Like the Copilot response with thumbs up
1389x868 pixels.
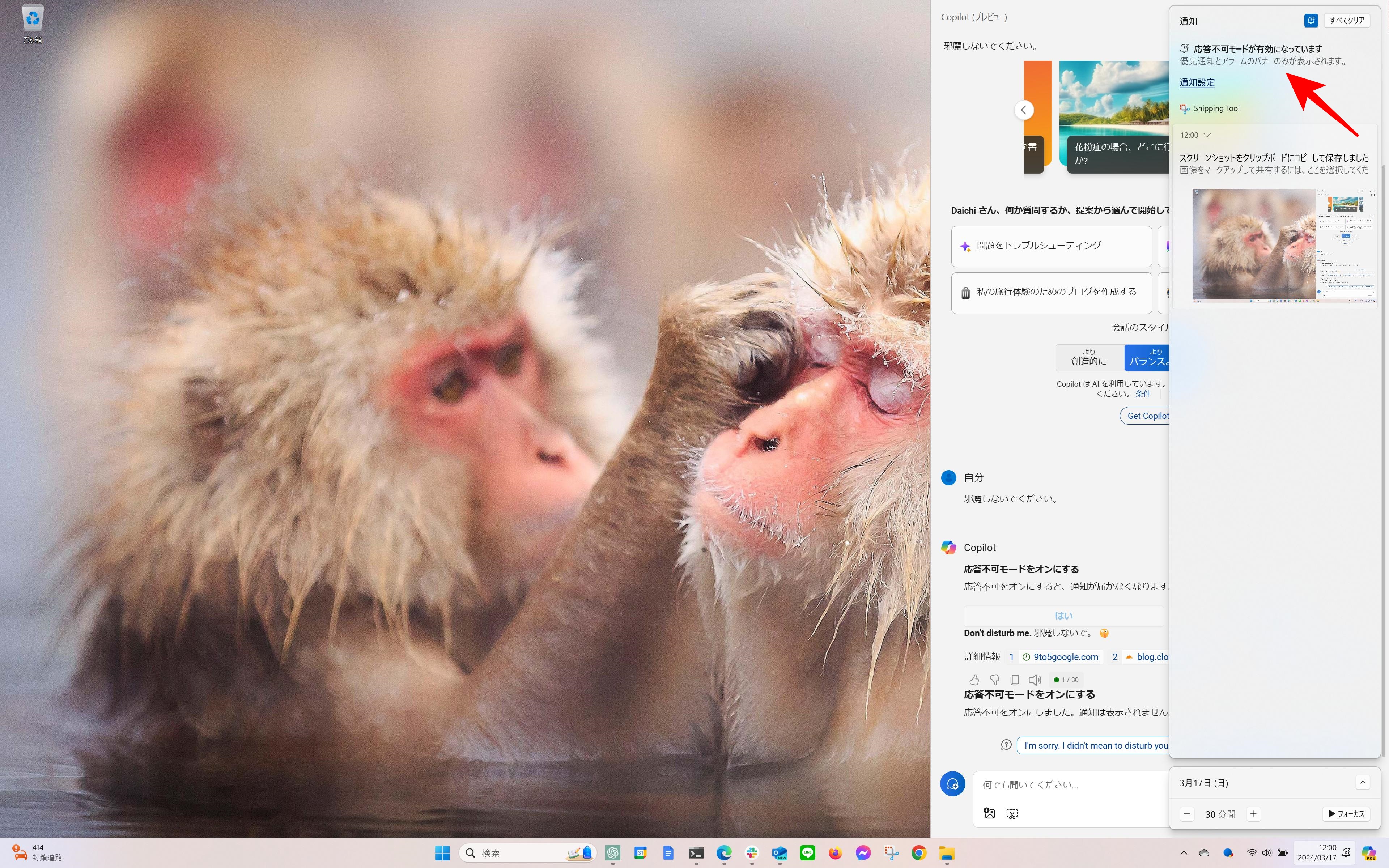[974, 680]
